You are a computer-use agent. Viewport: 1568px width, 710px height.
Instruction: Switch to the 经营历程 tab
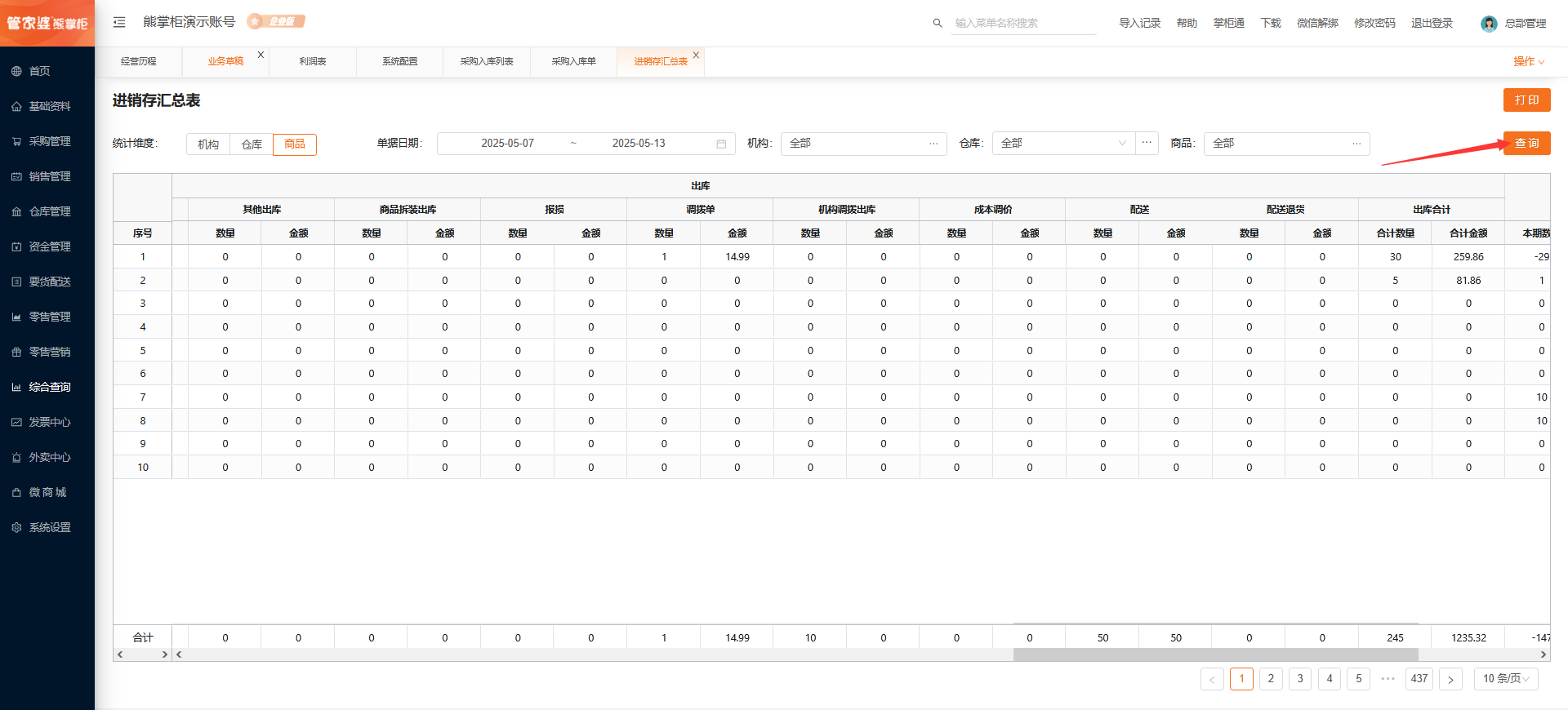pos(138,61)
